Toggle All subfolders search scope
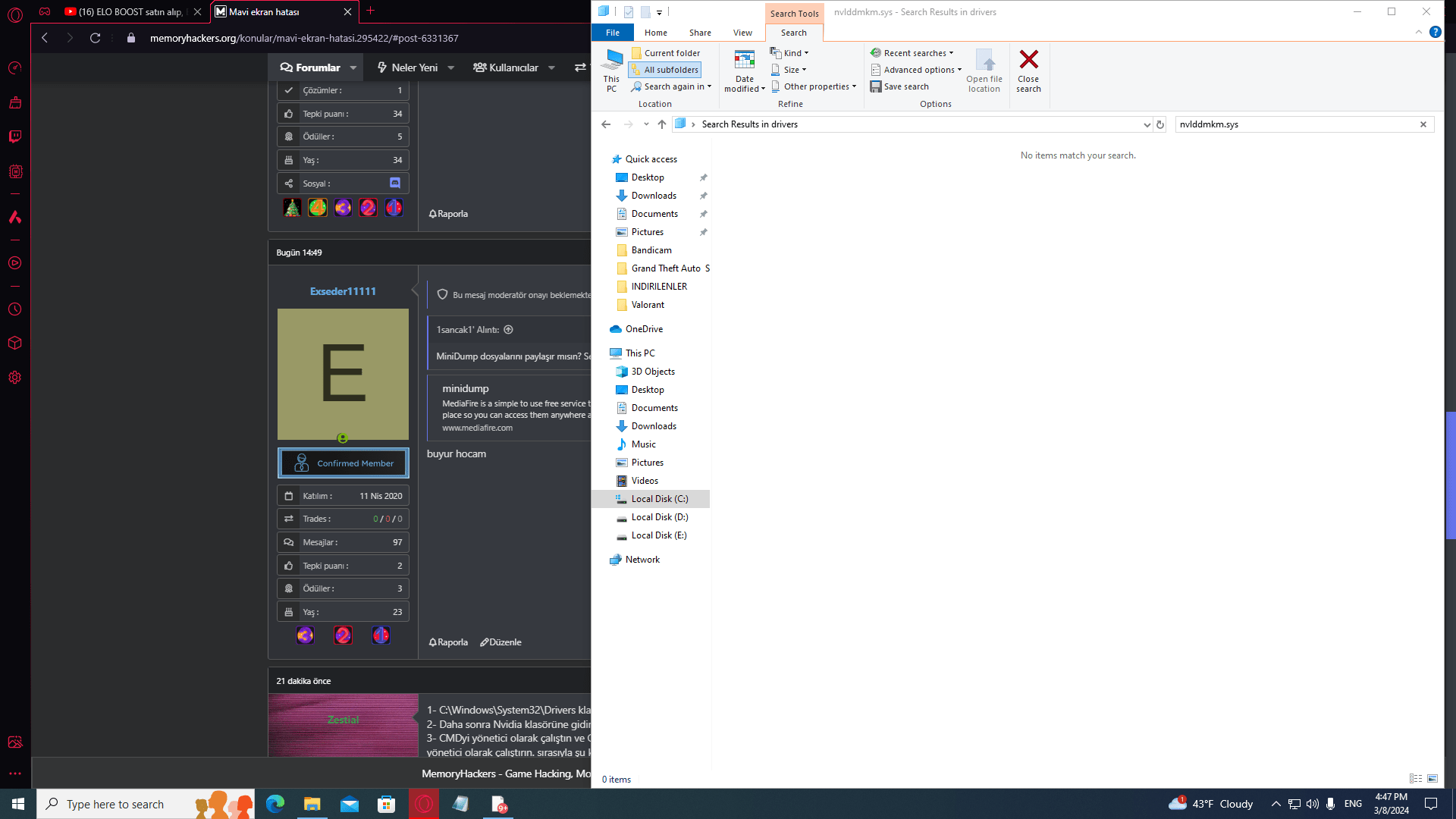Viewport: 1456px width, 819px height. click(665, 70)
